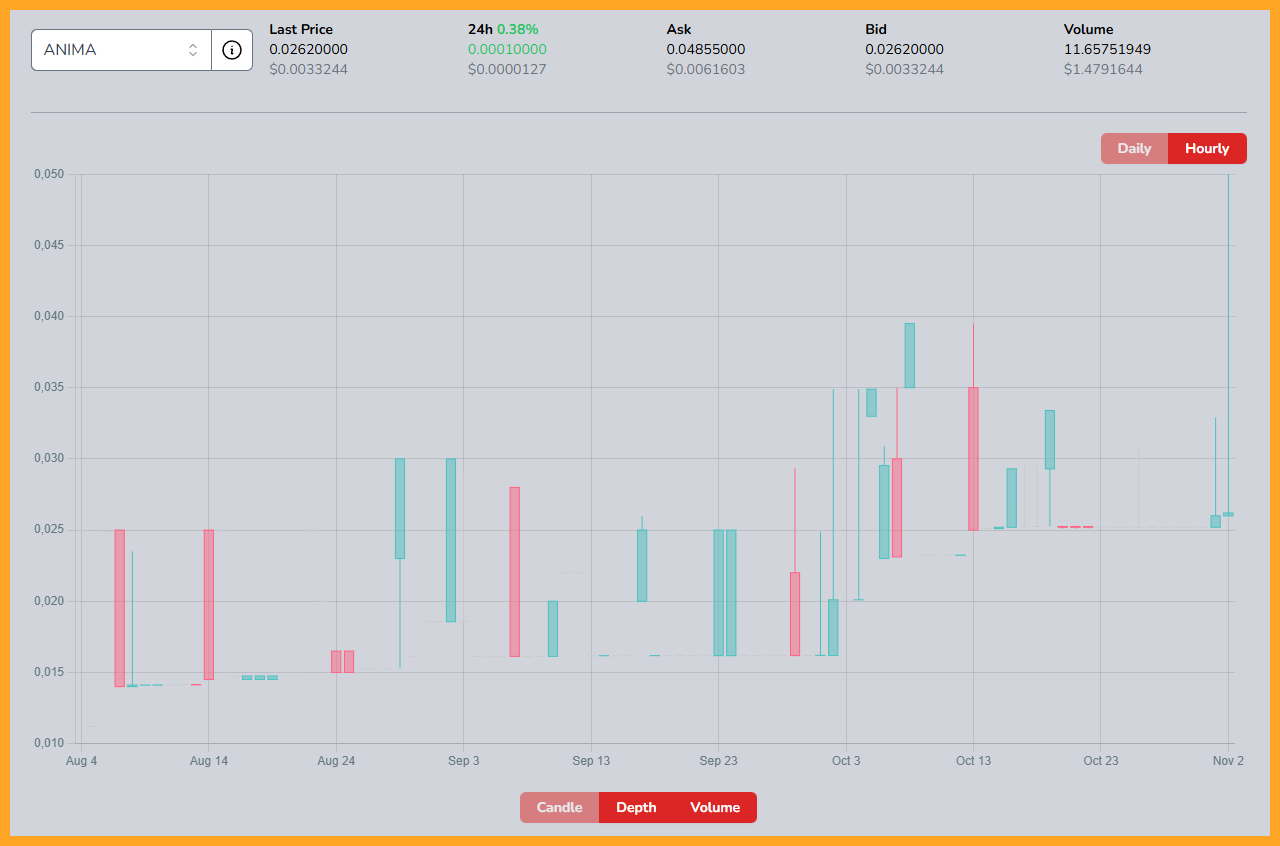Click the Volume value 11.65751949
The width and height of the screenshot is (1280, 846).
tap(1109, 49)
